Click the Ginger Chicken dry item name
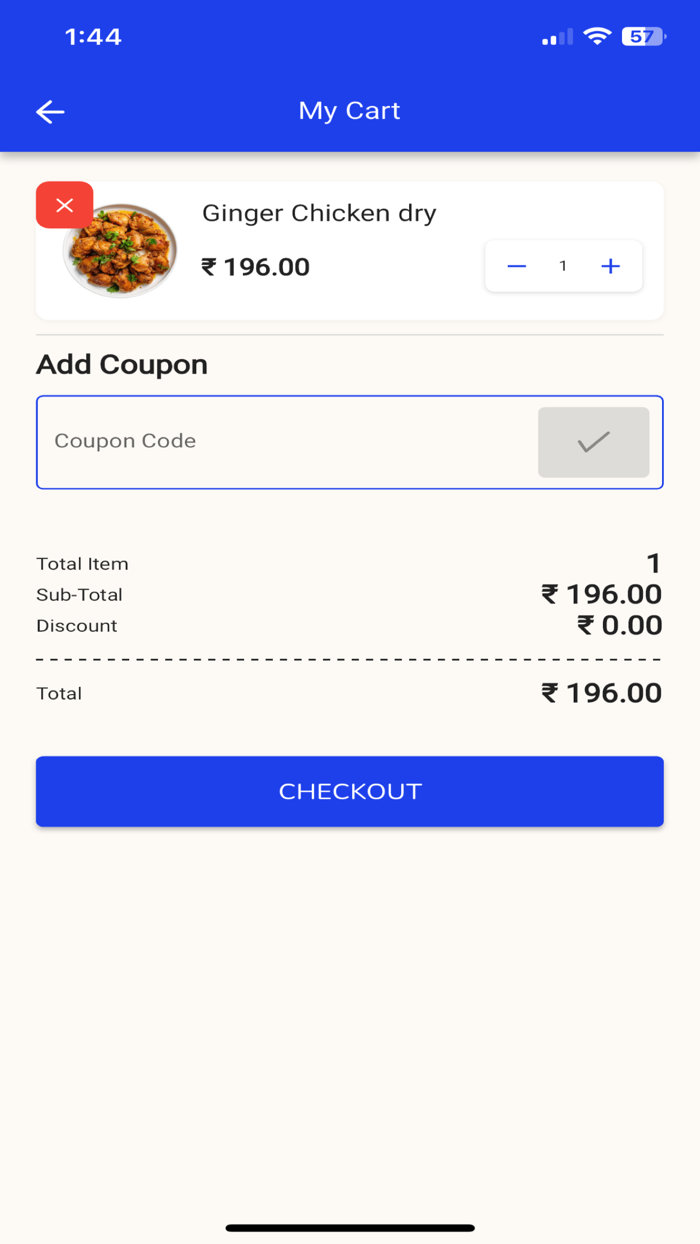 tap(318, 213)
